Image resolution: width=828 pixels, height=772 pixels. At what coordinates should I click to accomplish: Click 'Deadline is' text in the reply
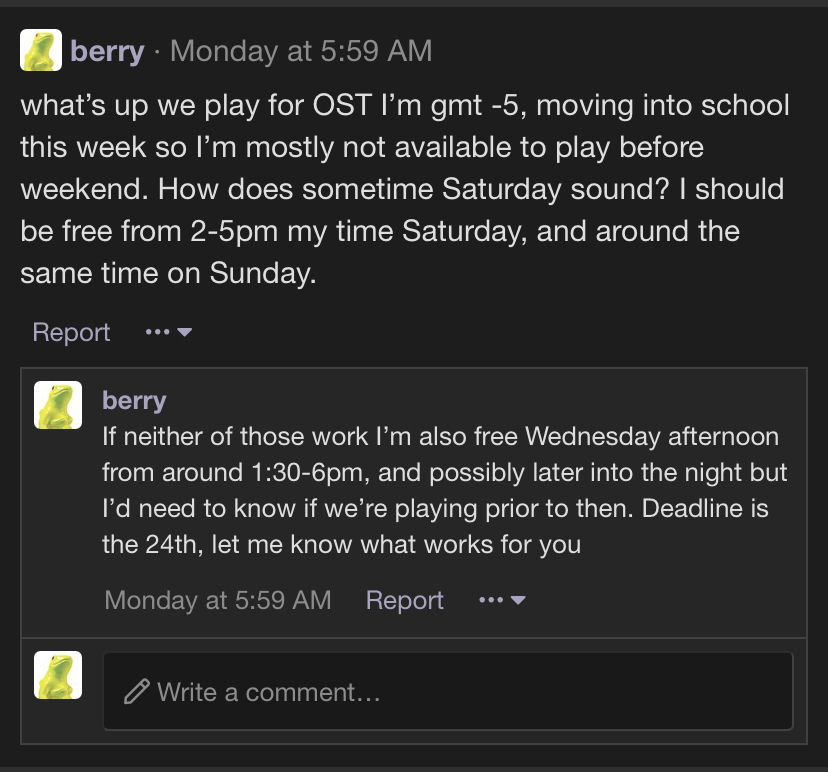click(x=704, y=508)
